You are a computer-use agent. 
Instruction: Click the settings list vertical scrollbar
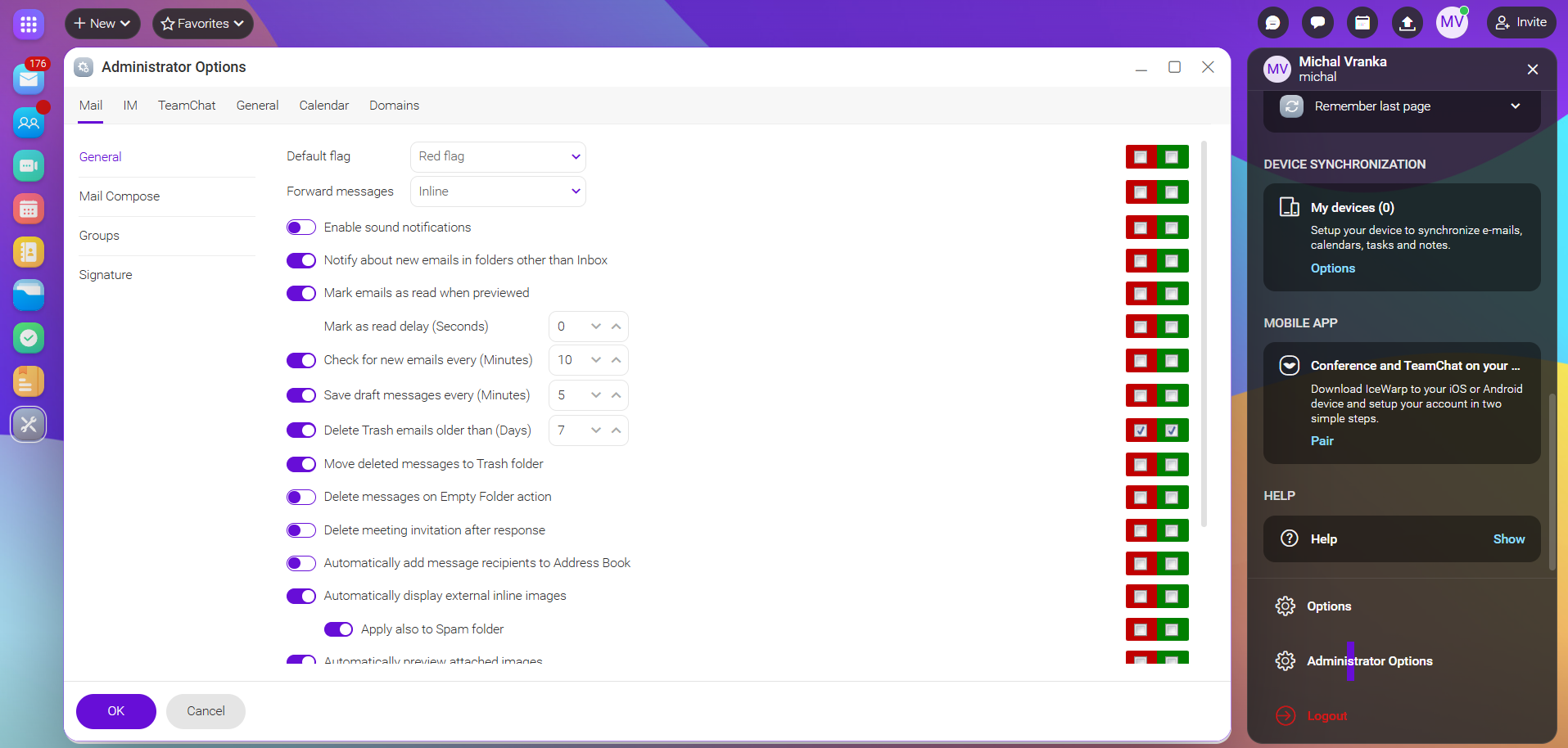pos(1204,334)
